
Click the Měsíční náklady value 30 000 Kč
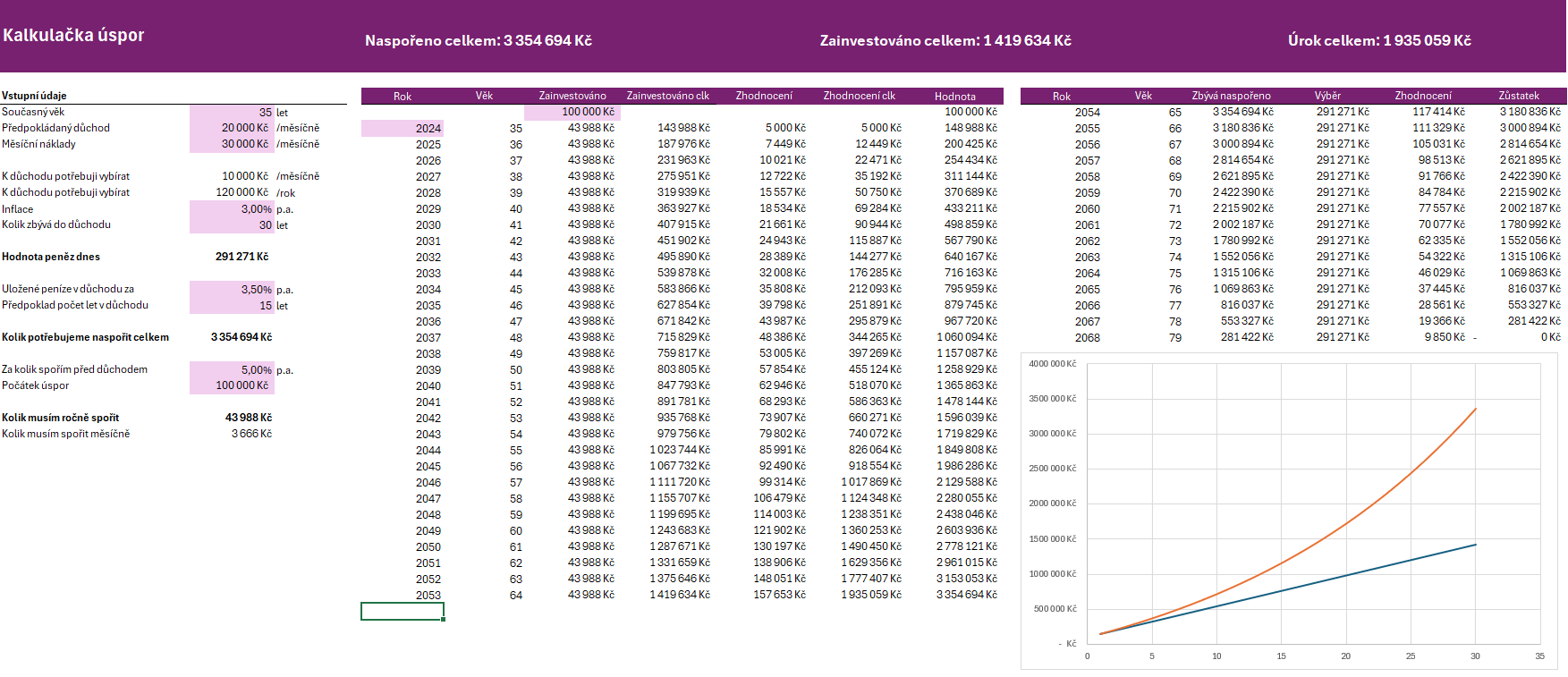232,144
